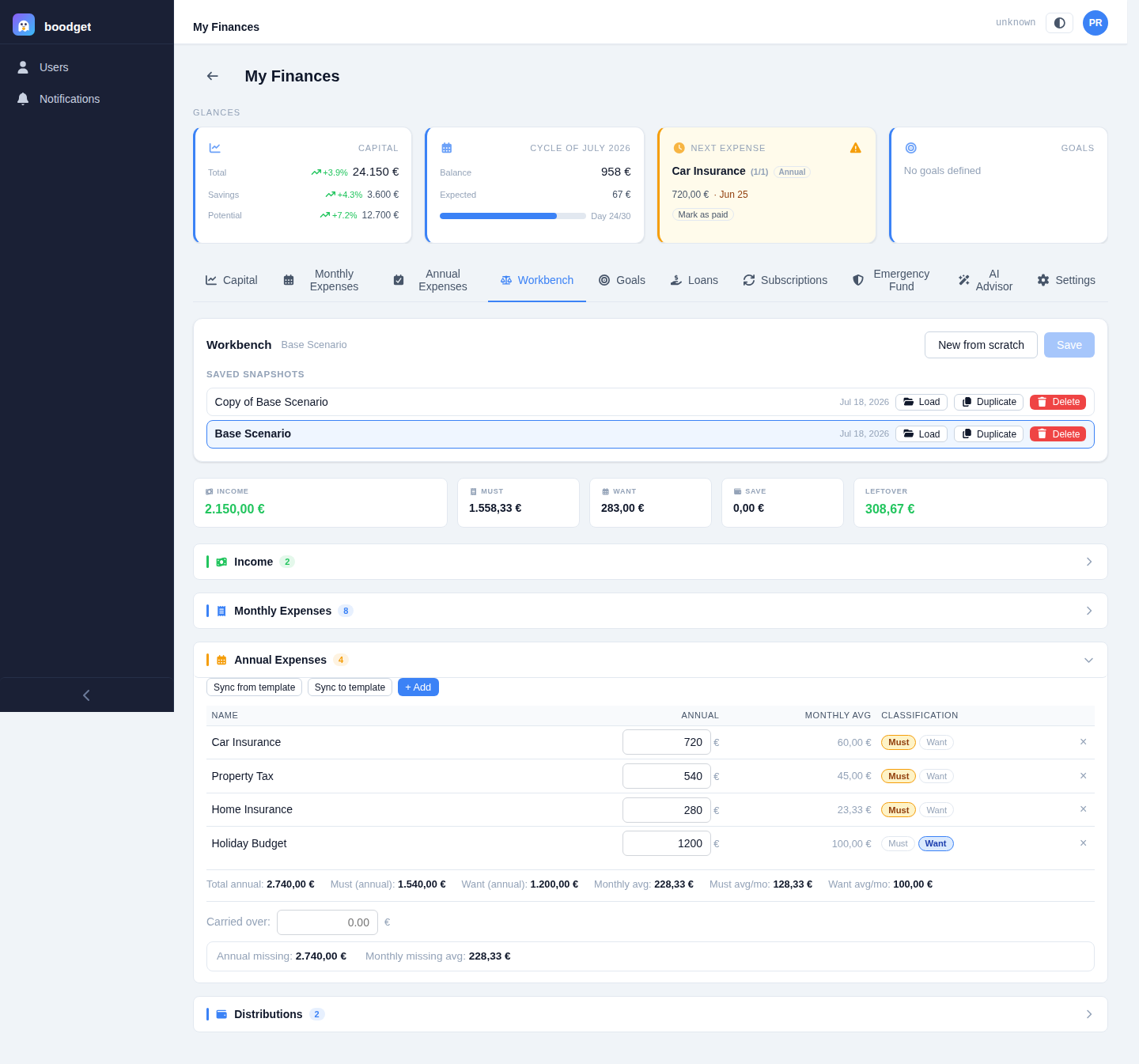Collapse the sidebar with the chevron
Screen dimensions: 1139x1064
[86, 695]
